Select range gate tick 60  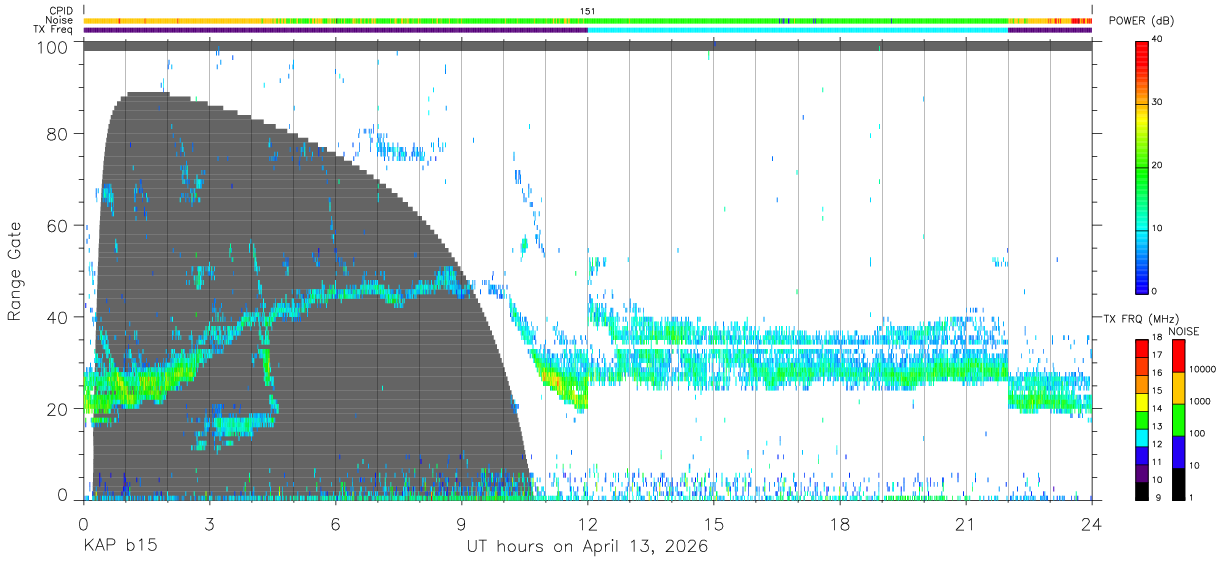pyautogui.click(x=59, y=225)
